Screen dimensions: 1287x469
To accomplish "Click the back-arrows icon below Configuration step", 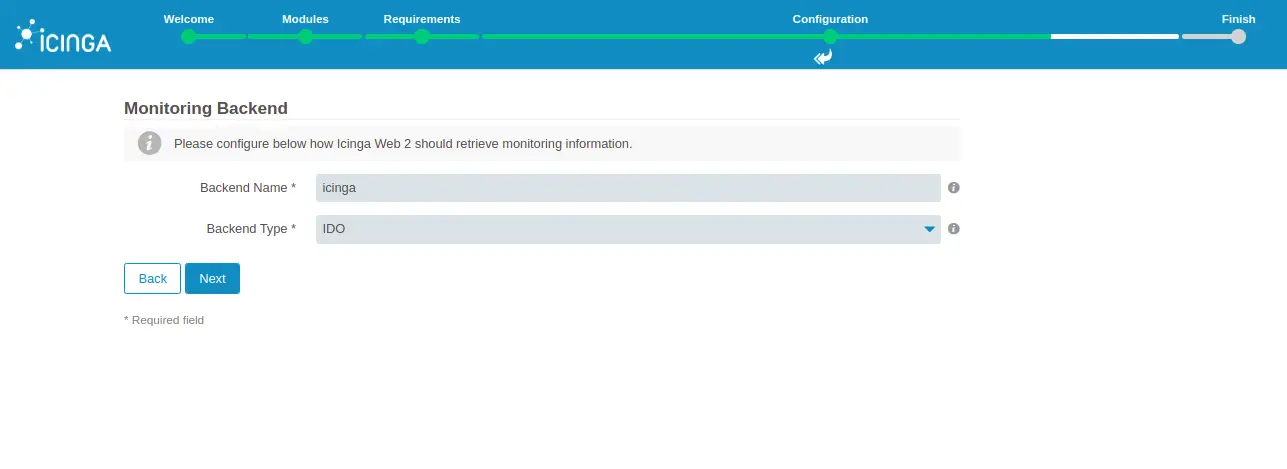I will (823, 58).
